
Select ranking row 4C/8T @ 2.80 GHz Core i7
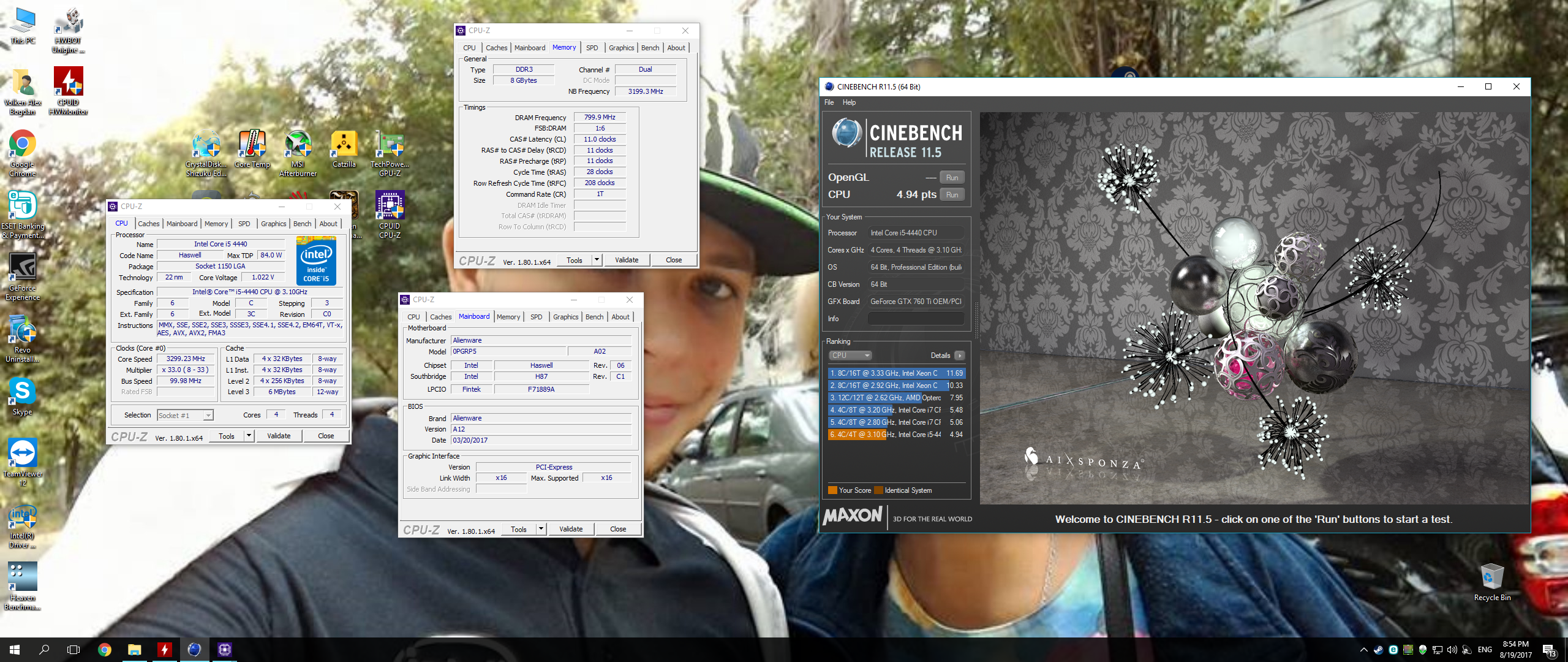[897, 422]
